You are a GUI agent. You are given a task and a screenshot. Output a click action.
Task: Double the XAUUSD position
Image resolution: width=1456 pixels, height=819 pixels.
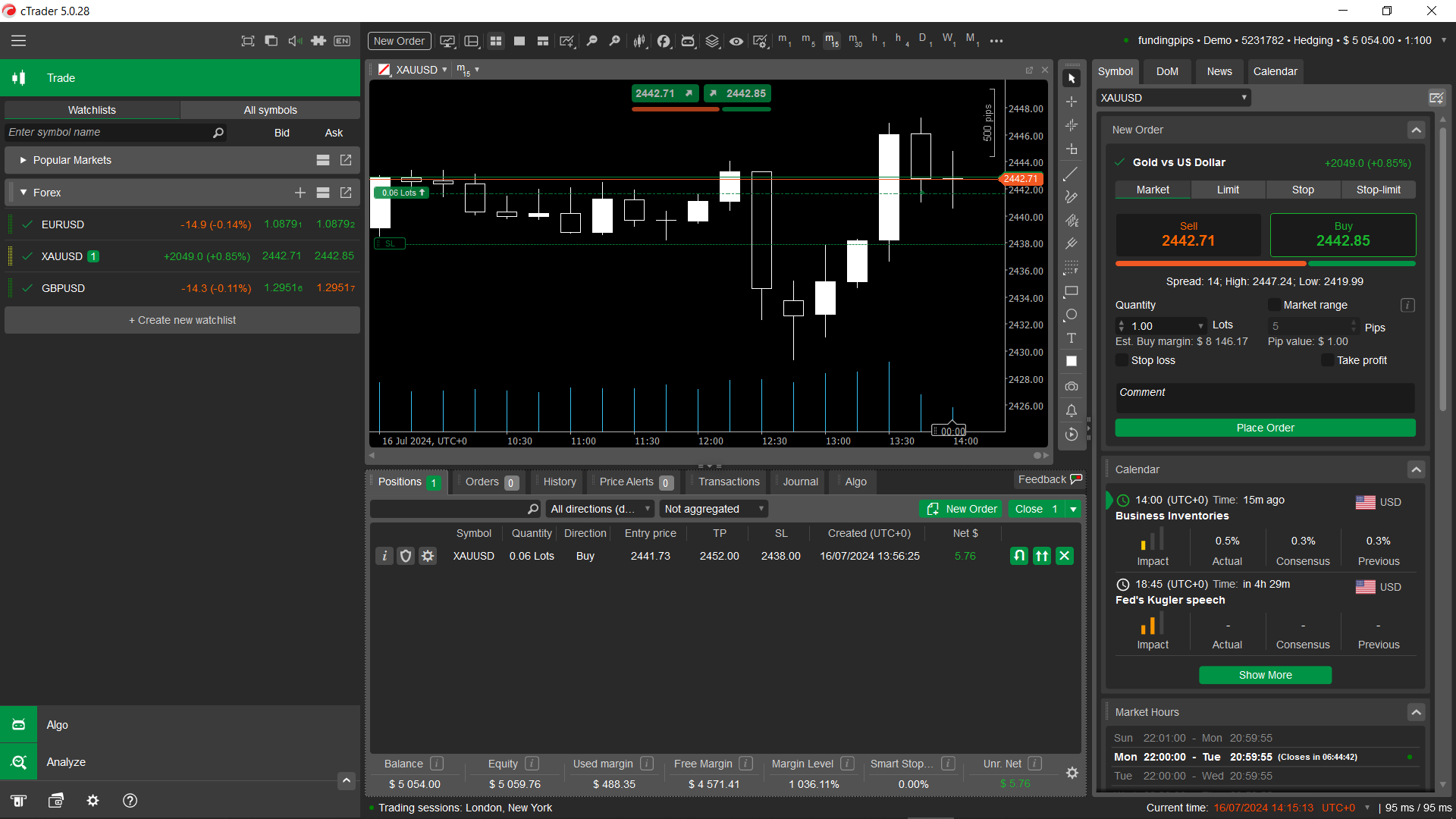[x=1042, y=556]
